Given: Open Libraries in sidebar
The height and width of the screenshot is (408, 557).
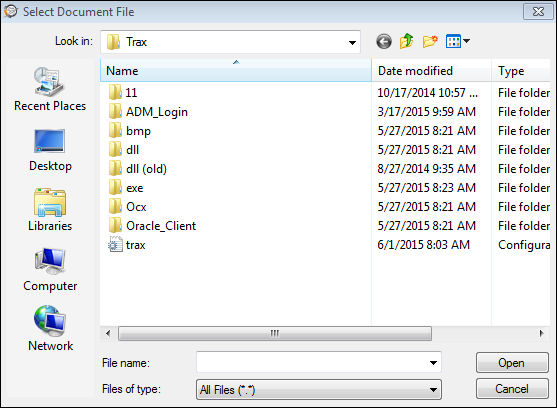Looking at the screenshot, I should [x=50, y=210].
